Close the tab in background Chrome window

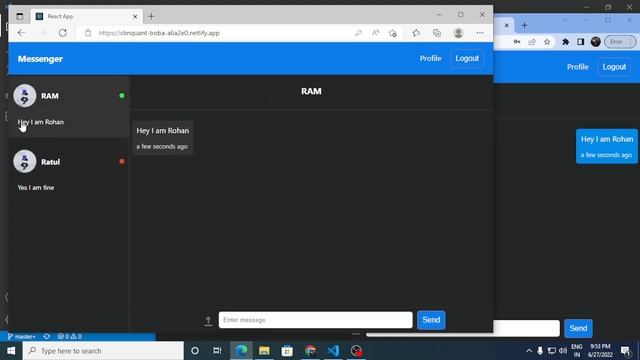(507, 25)
